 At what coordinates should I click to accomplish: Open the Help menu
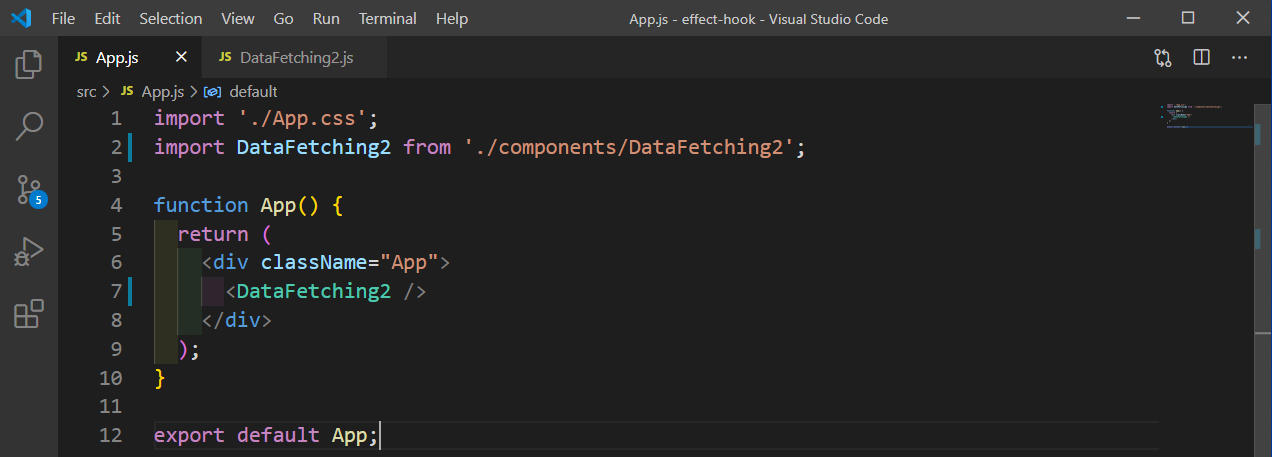(x=452, y=18)
